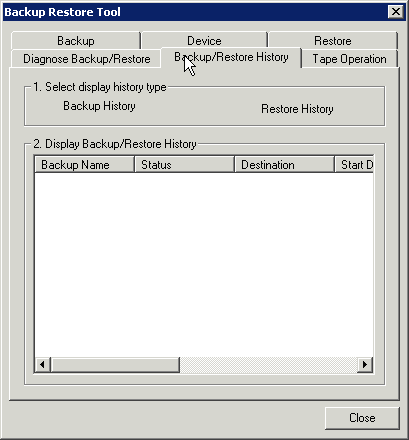
Task: Go to the Restore tab
Action: 333,41
